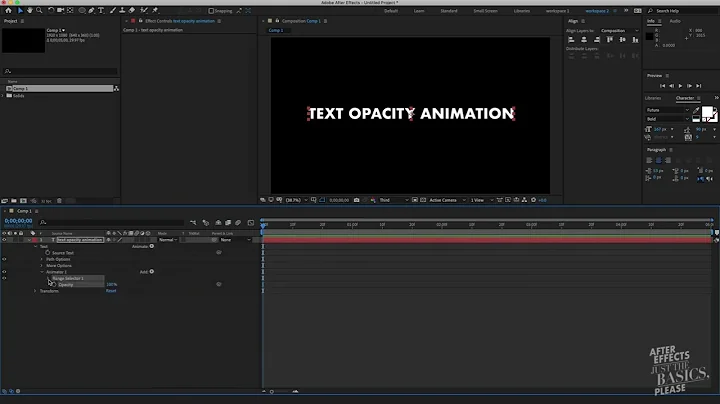Jump to the first frame in Preview
The height and width of the screenshot is (404, 720).
[x=662, y=86]
